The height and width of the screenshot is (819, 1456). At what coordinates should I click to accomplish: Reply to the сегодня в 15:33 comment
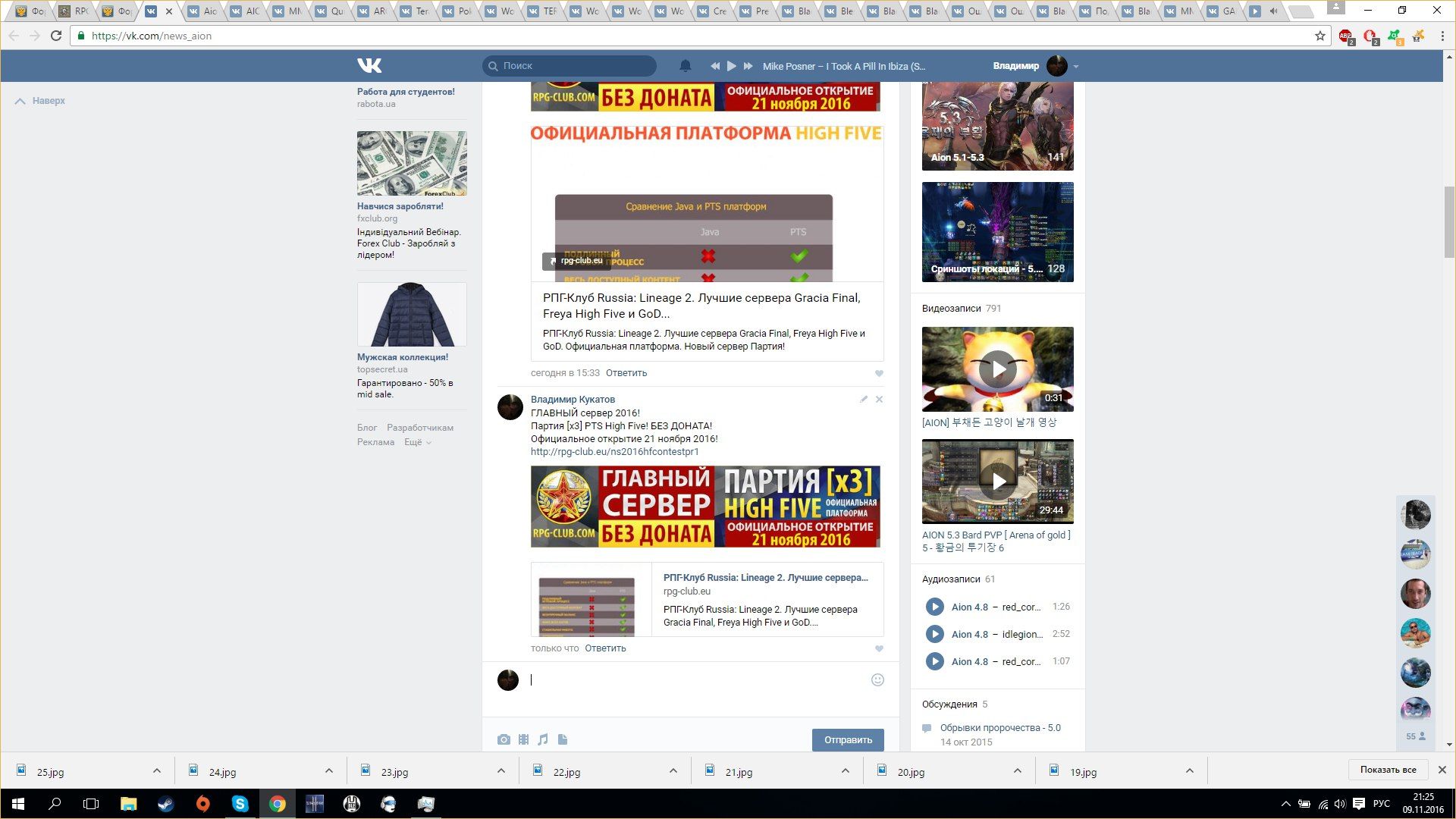click(x=626, y=373)
